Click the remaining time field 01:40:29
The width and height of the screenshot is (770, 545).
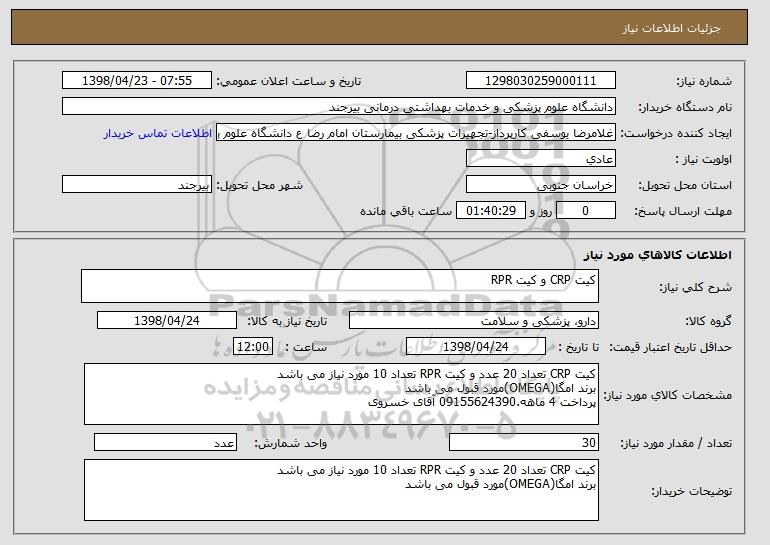pos(491,211)
